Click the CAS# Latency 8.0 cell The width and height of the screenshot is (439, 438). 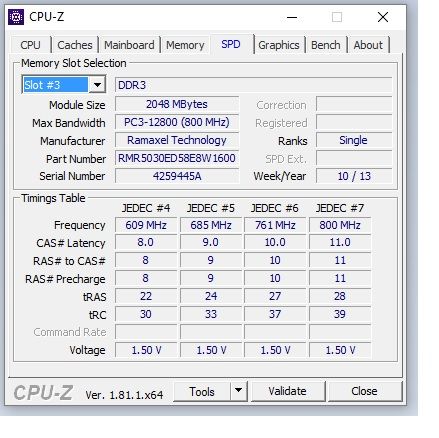(146, 242)
